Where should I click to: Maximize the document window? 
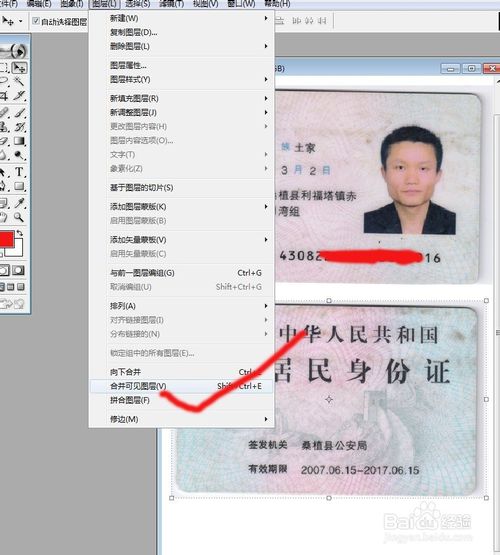[472, 68]
